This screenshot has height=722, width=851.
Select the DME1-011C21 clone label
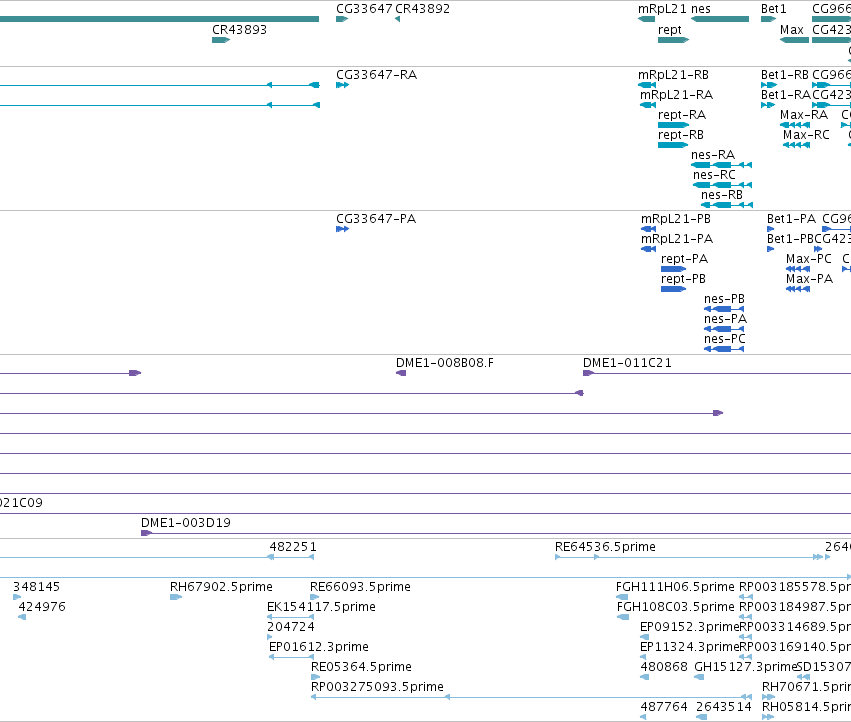coord(627,363)
